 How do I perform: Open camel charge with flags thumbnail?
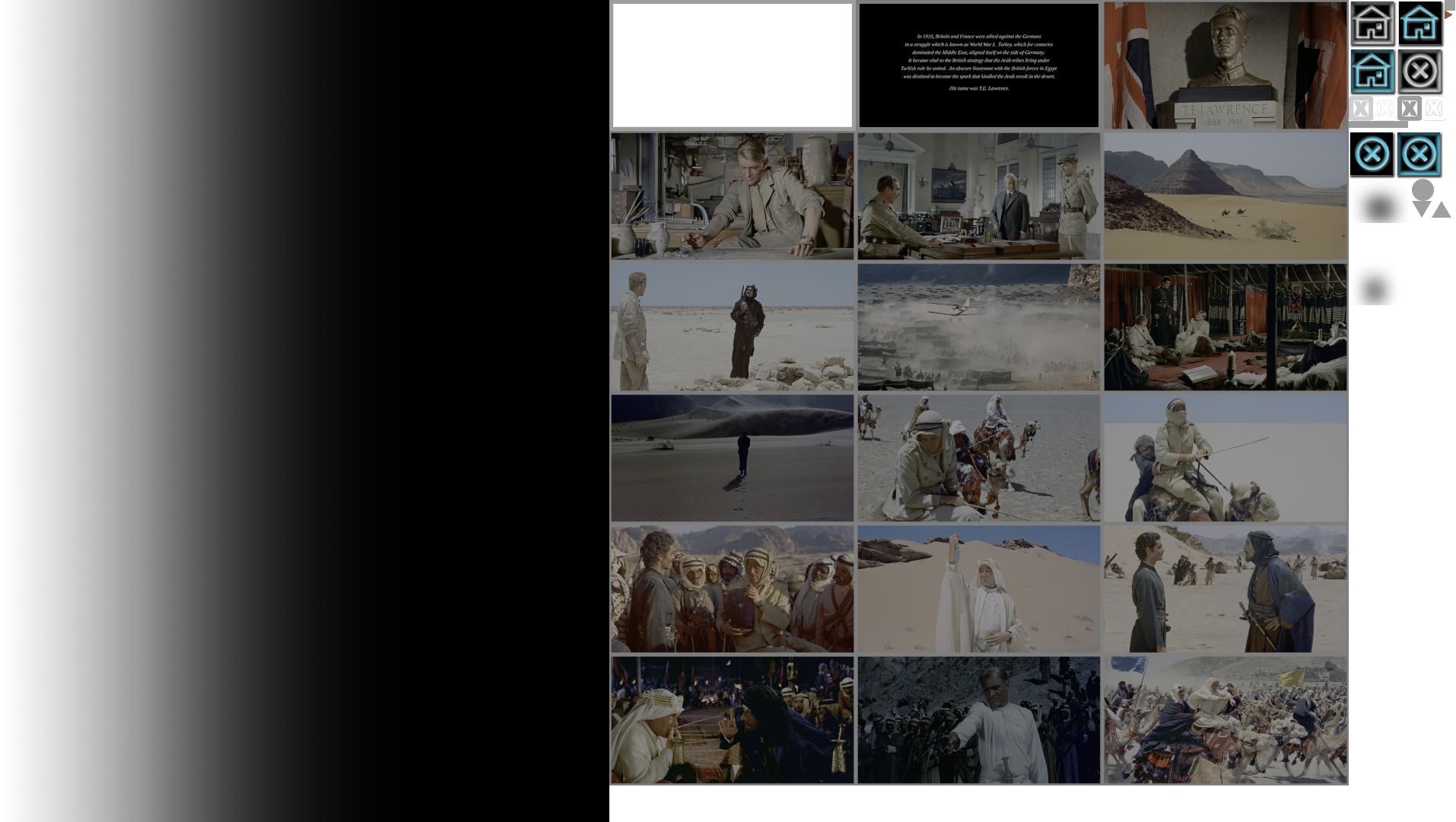click(x=1226, y=720)
